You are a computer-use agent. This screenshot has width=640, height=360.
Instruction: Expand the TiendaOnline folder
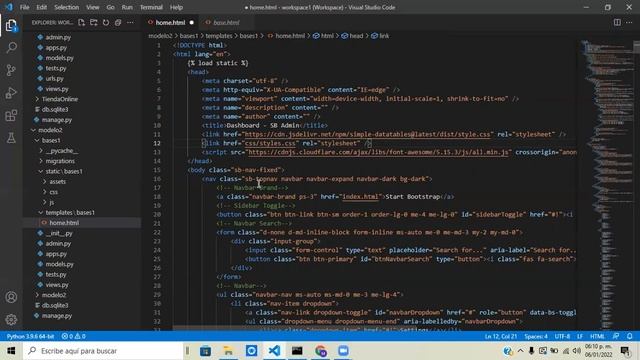click(x=60, y=99)
